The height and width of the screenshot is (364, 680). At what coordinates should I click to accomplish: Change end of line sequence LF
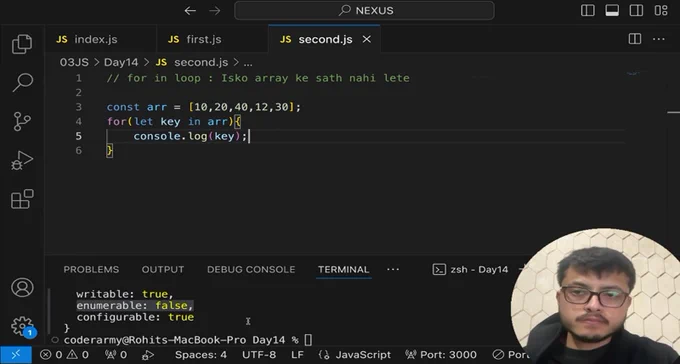(x=297, y=355)
